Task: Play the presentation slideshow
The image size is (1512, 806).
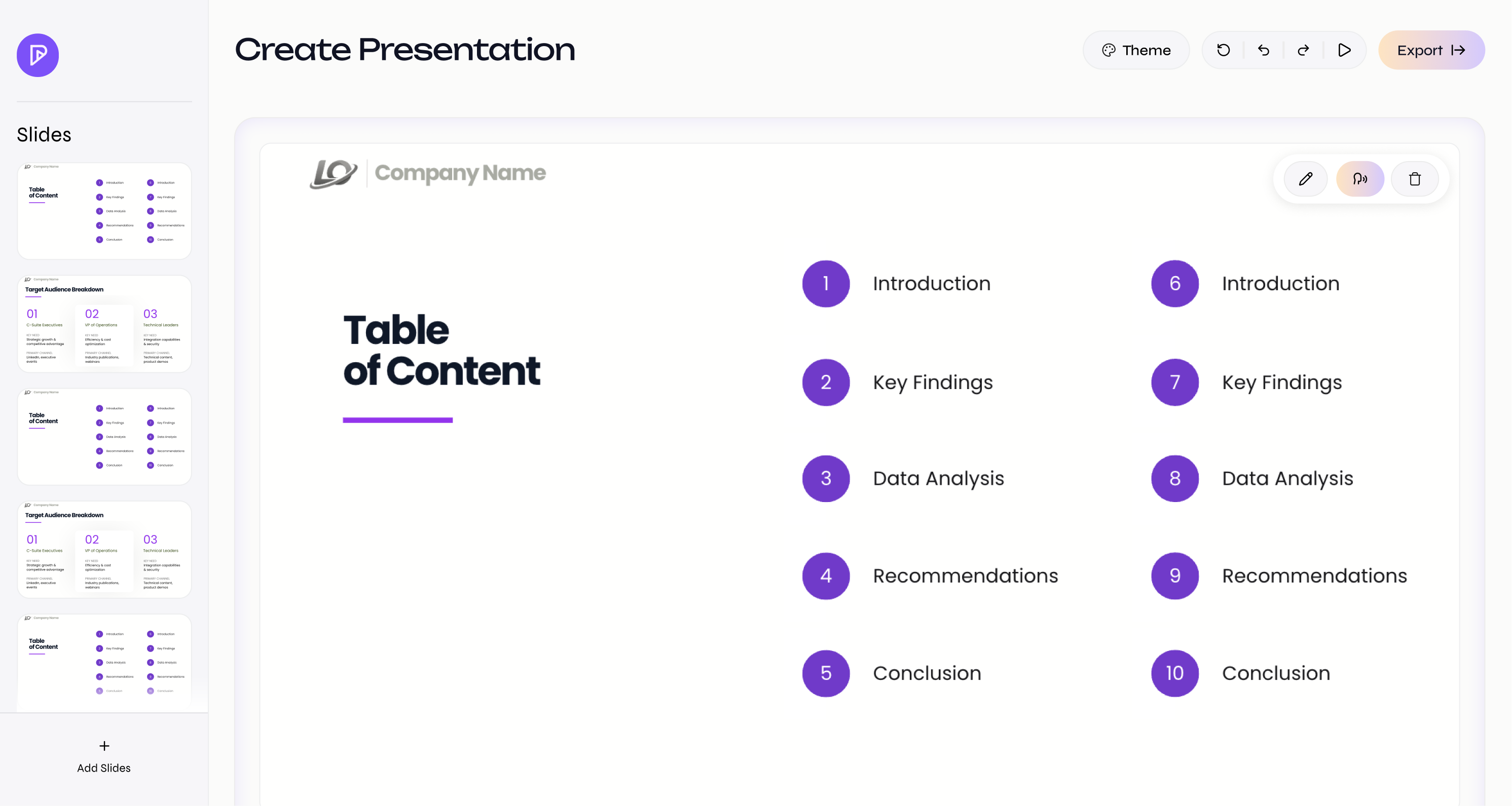Action: 1344,51
